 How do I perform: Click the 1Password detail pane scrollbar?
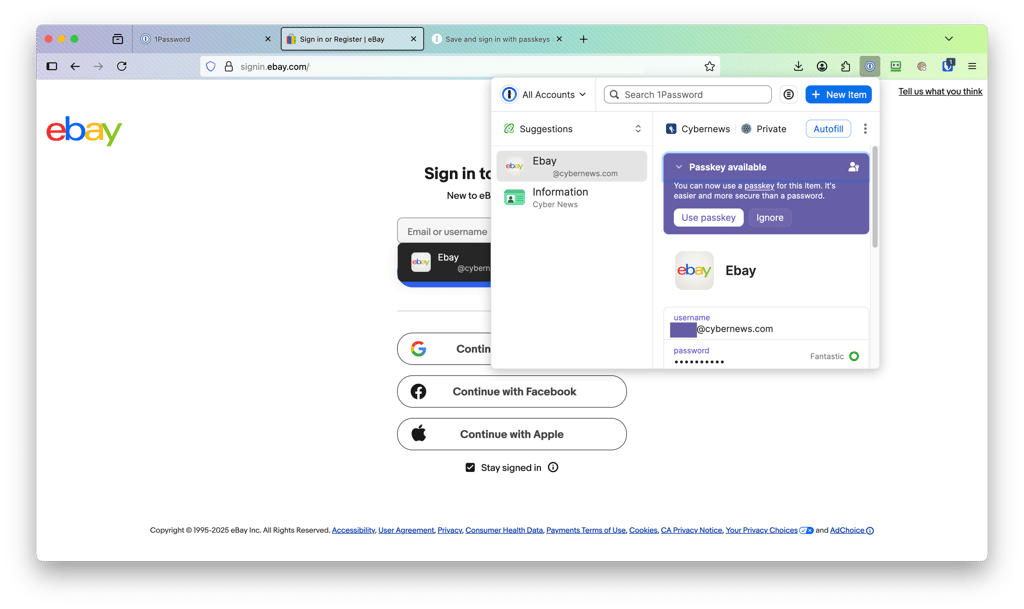click(875, 198)
